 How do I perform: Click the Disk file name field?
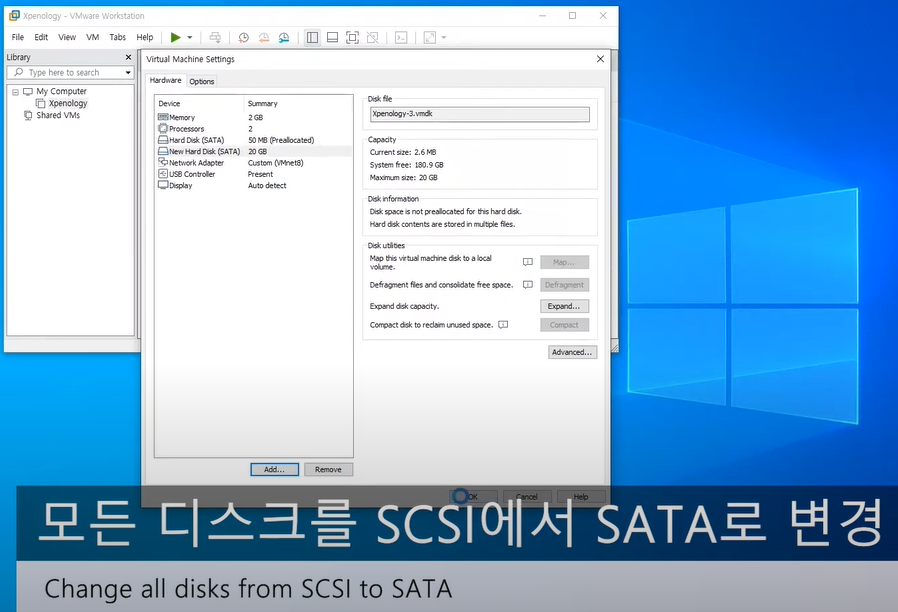point(479,114)
